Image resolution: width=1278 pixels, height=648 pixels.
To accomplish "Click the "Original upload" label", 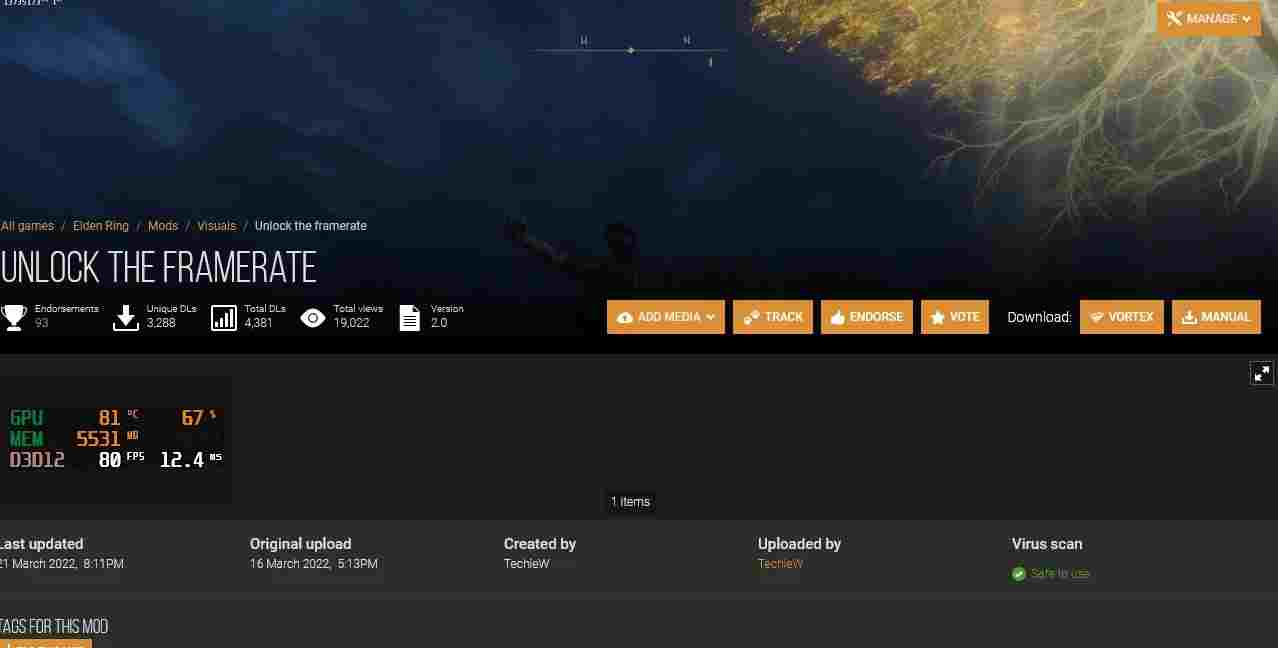I will 301,544.
